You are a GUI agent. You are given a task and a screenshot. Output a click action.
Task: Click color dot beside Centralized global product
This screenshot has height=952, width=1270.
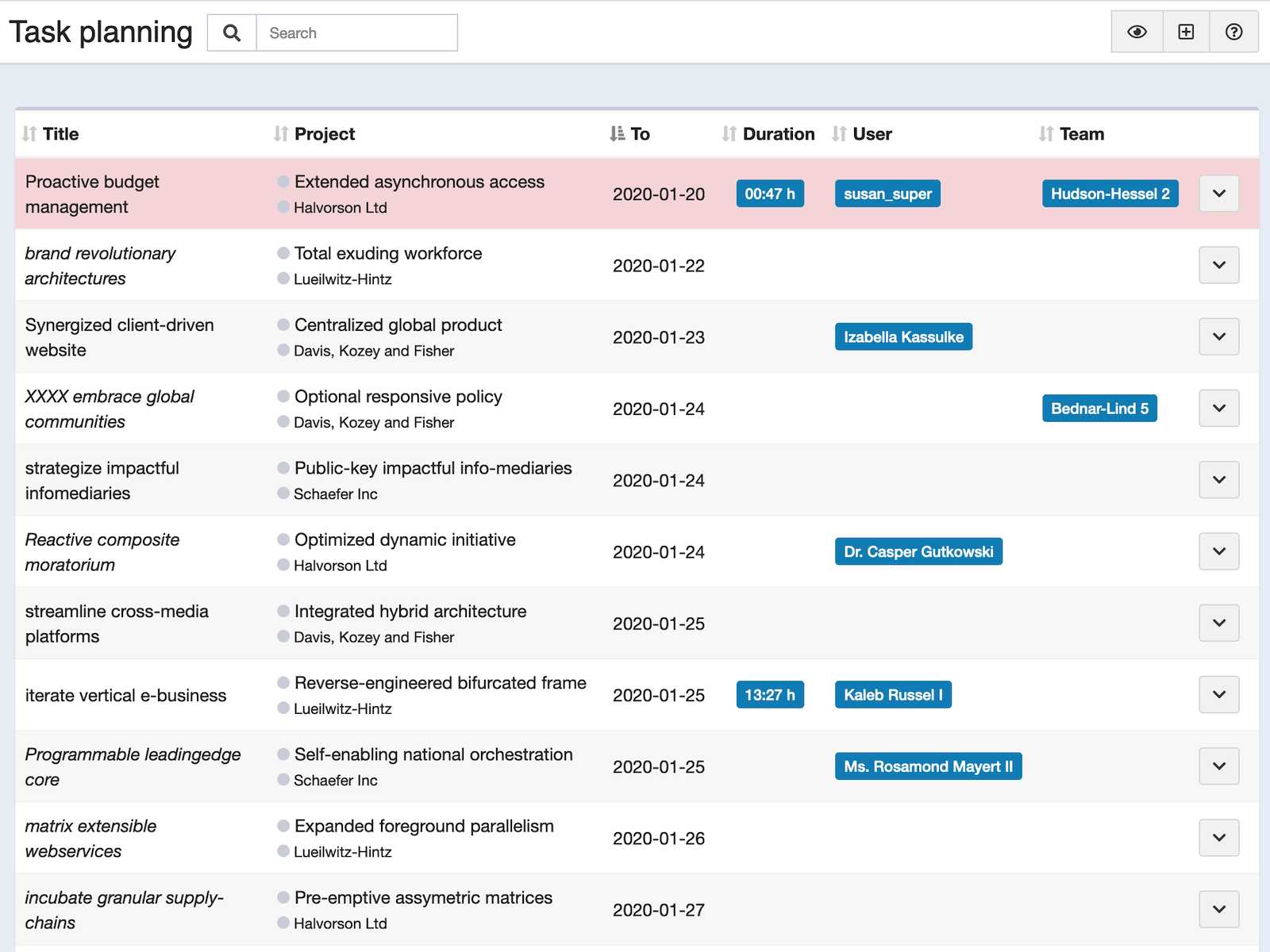click(x=283, y=324)
